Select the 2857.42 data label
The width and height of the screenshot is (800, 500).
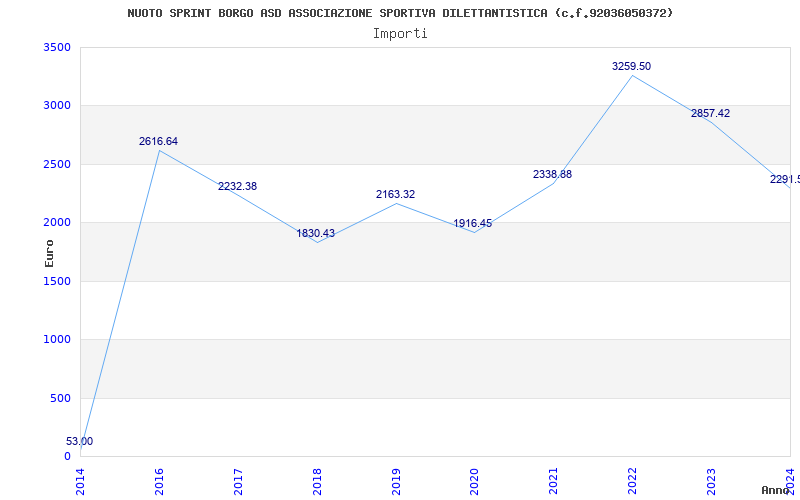tap(710, 113)
